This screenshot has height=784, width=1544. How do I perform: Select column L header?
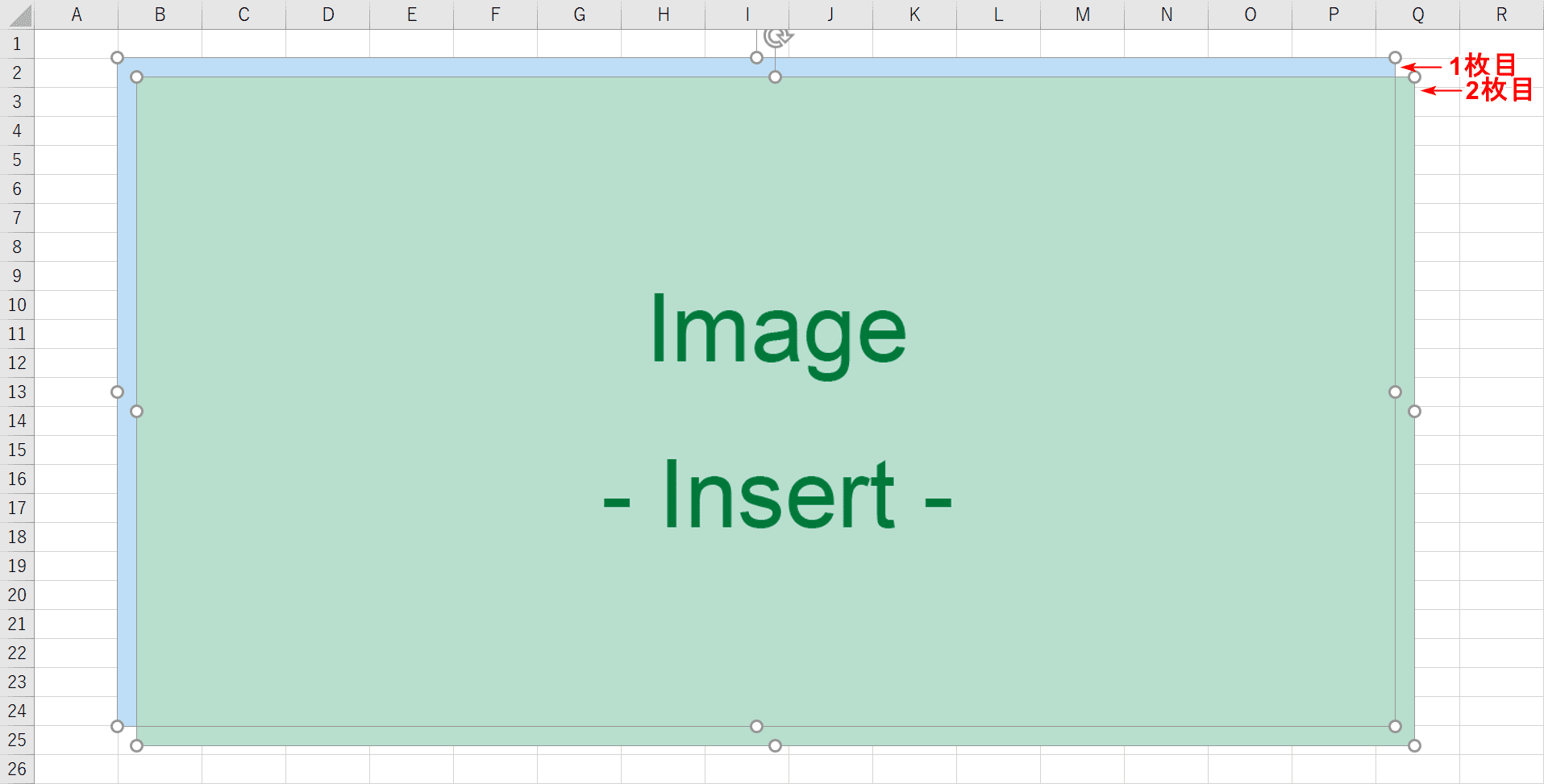(x=999, y=15)
